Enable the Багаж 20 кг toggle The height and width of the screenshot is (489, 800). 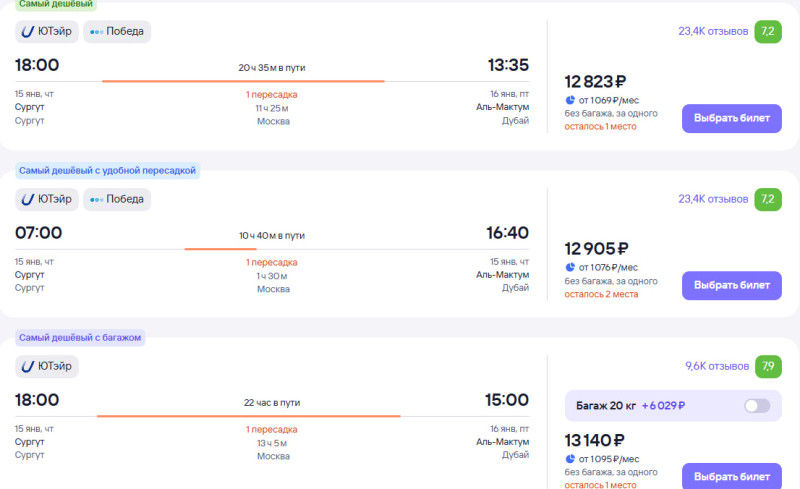(x=757, y=406)
